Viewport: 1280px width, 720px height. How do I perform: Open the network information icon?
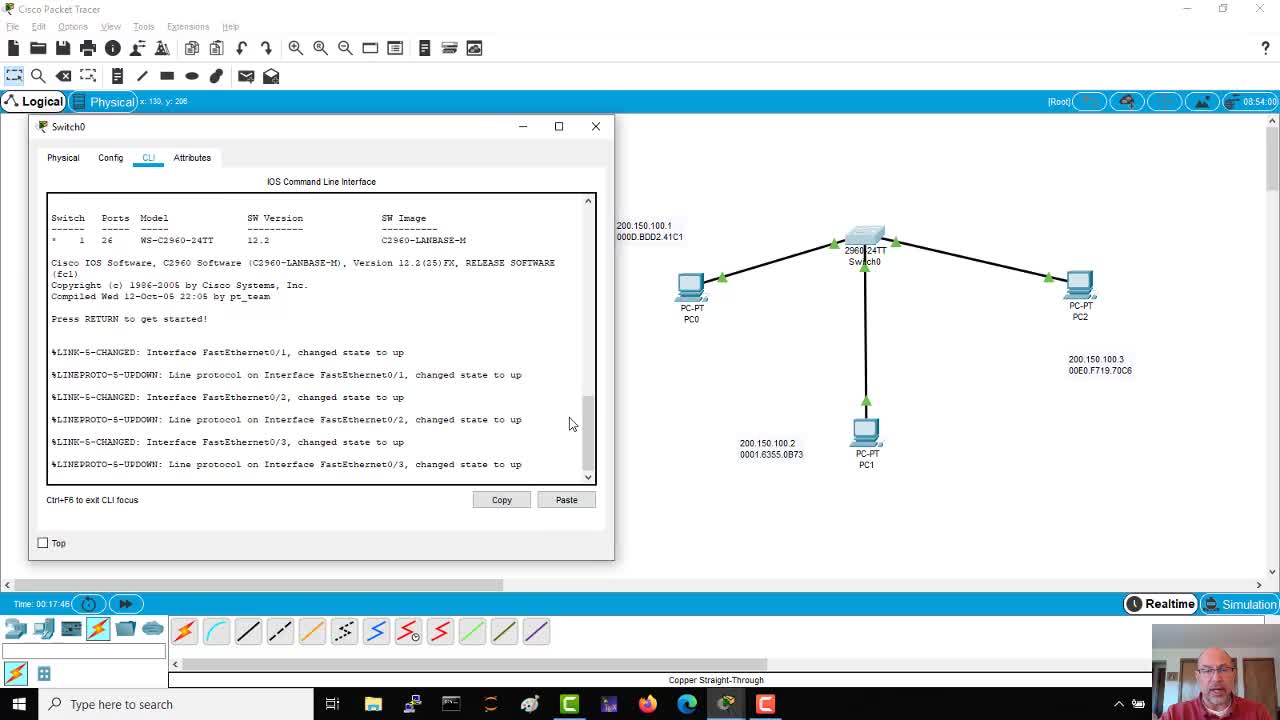pyautogui.click(x=112, y=48)
